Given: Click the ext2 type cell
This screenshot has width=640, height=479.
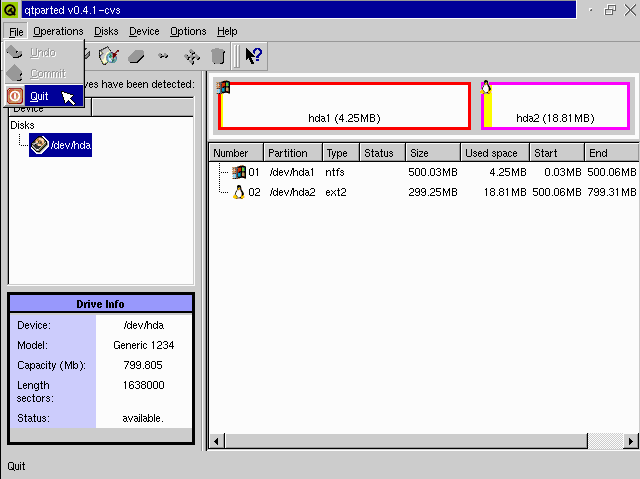Looking at the screenshot, I should (x=336, y=192).
